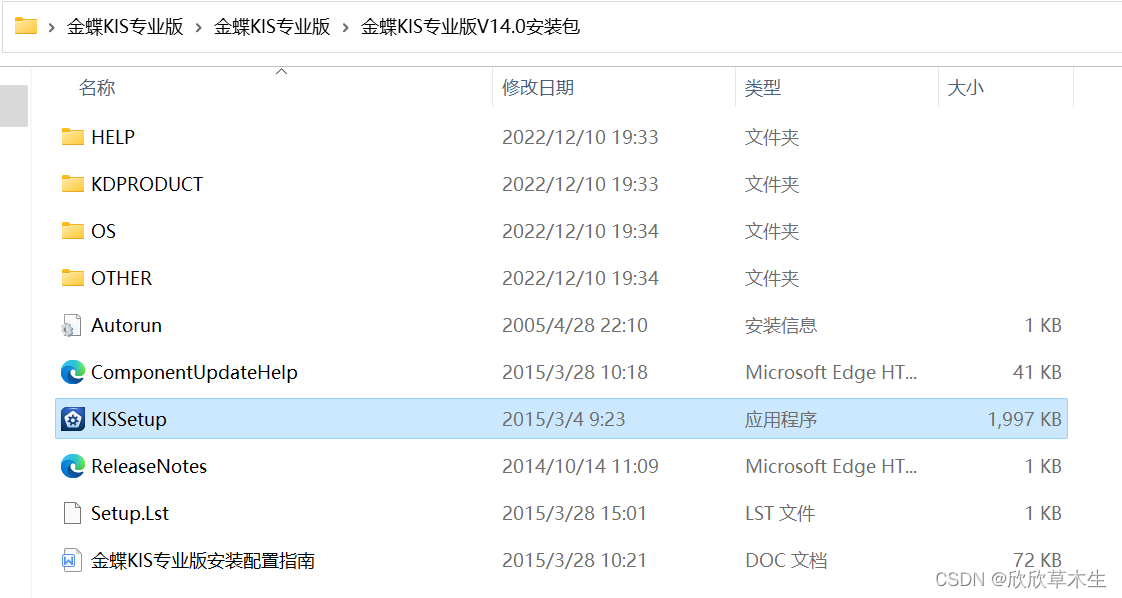
Task: Select the OS folder name
Action: [x=103, y=231]
